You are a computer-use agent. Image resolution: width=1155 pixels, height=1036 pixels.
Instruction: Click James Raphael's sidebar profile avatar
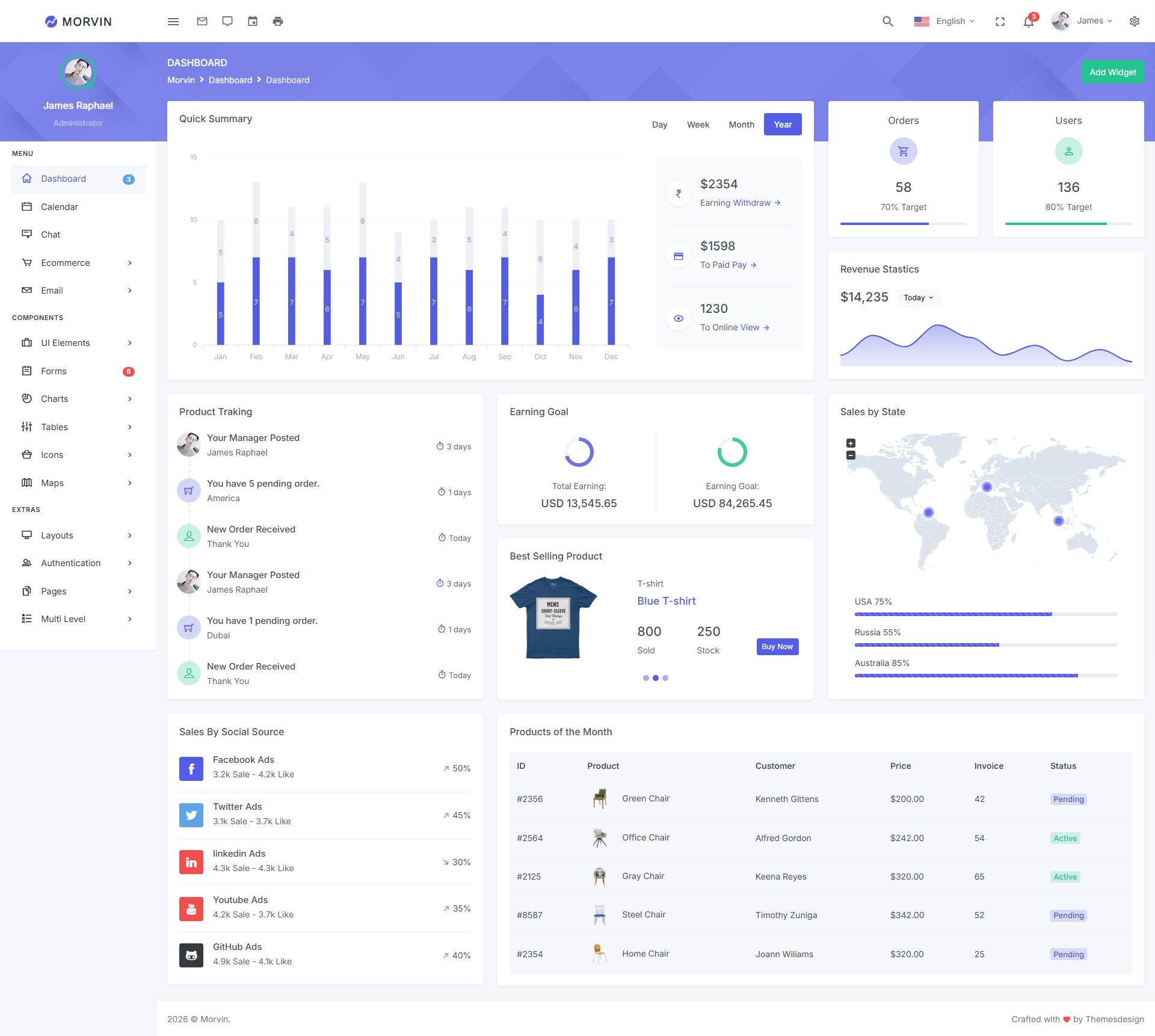pyautogui.click(x=78, y=72)
